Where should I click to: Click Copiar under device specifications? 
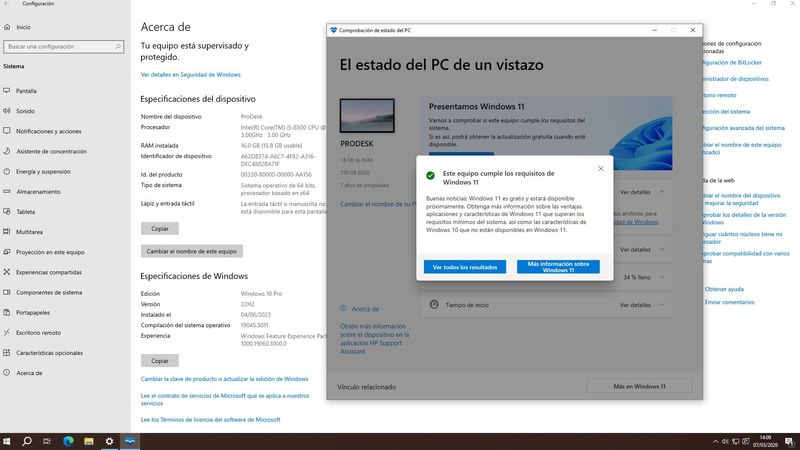click(x=160, y=229)
